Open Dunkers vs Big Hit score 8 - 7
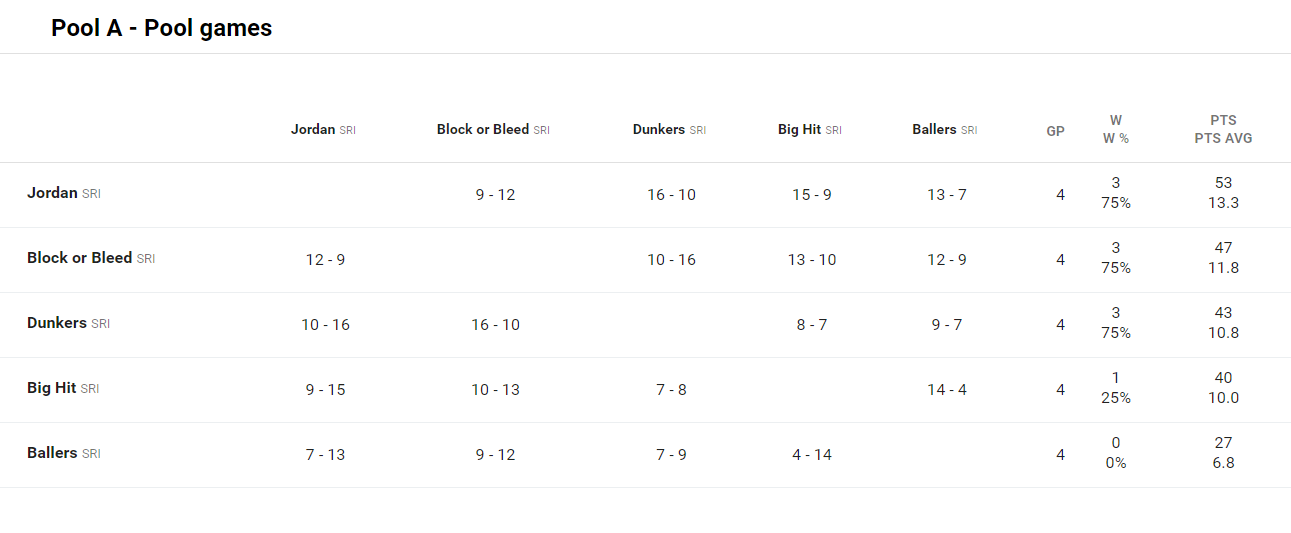Screen dimensions: 1291x533 (x=812, y=325)
